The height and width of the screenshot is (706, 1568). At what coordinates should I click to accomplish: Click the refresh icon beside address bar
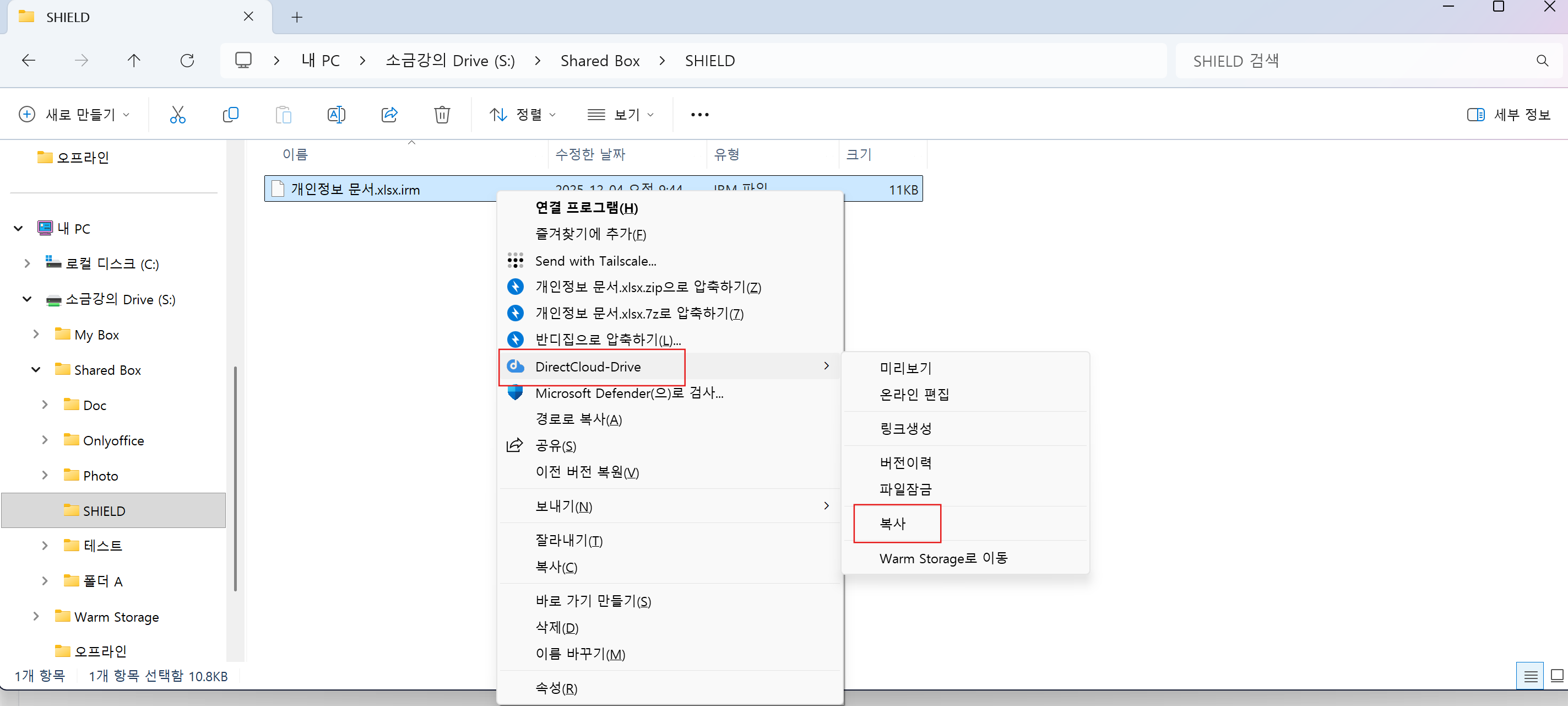tap(187, 60)
